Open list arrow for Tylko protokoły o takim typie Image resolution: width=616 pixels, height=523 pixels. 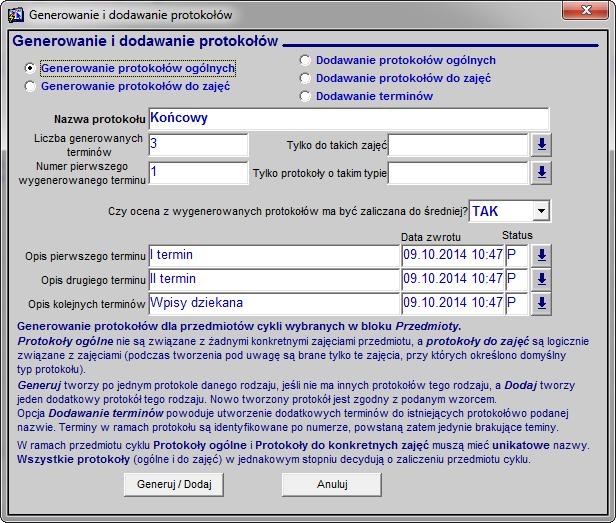(541, 172)
